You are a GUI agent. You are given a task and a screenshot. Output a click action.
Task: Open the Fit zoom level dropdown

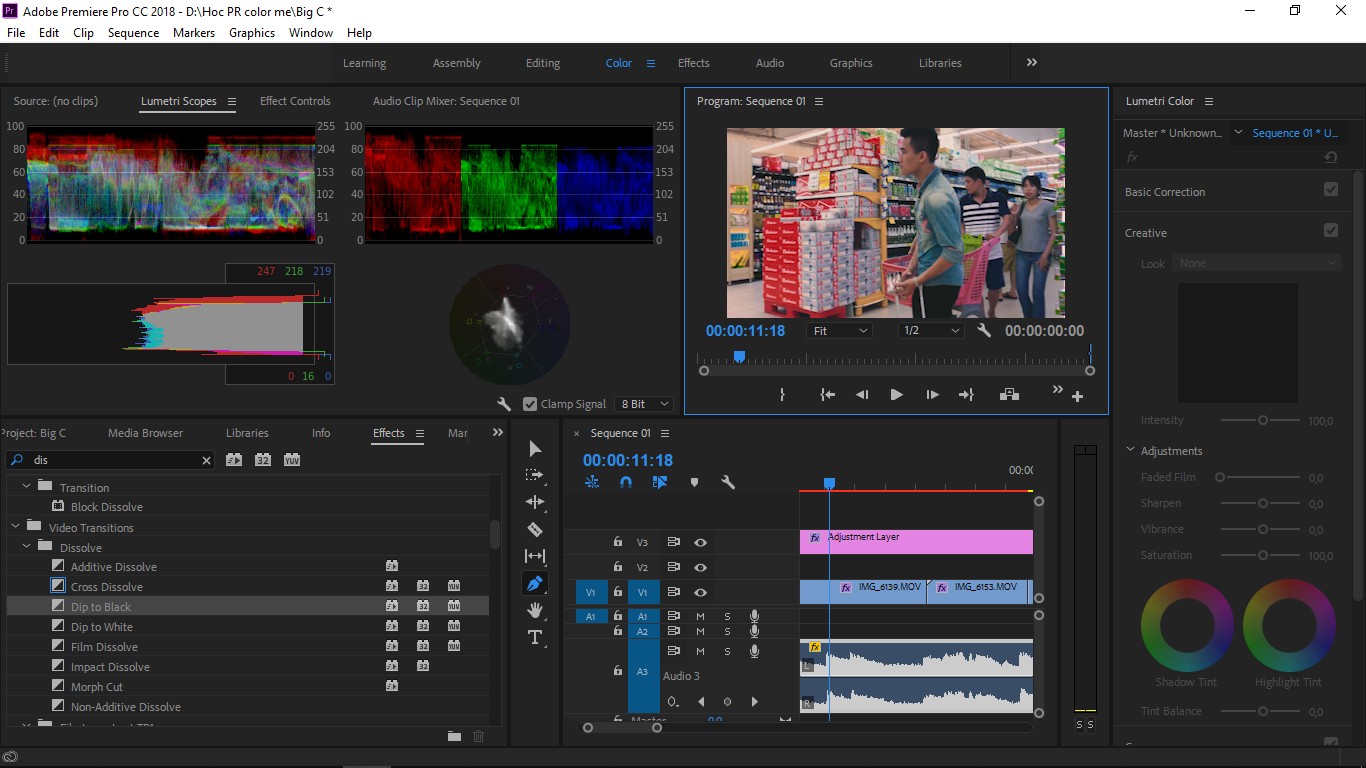[x=839, y=331]
